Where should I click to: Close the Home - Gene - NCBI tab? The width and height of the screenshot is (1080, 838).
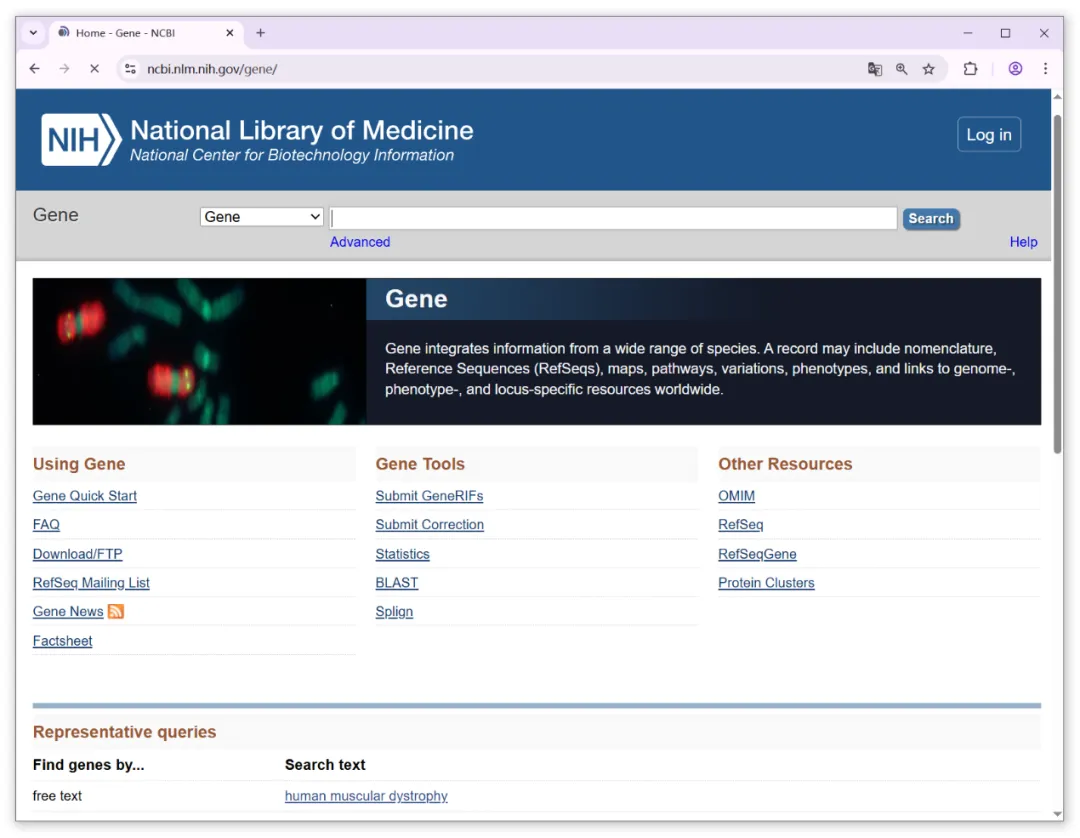pyautogui.click(x=229, y=32)
